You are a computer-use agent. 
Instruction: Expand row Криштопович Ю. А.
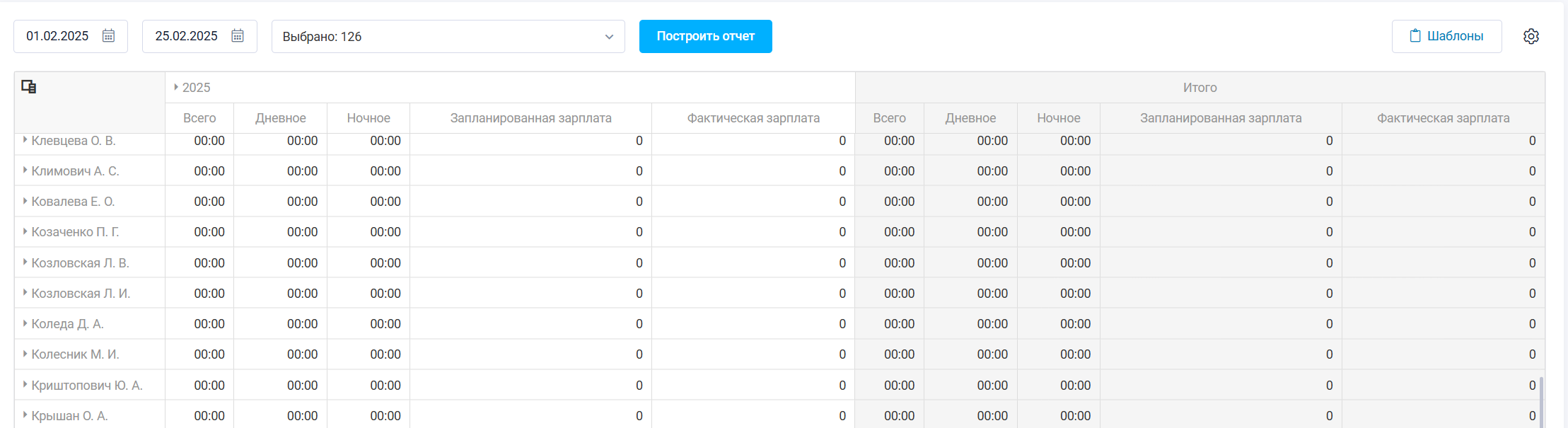pos(25,385)
